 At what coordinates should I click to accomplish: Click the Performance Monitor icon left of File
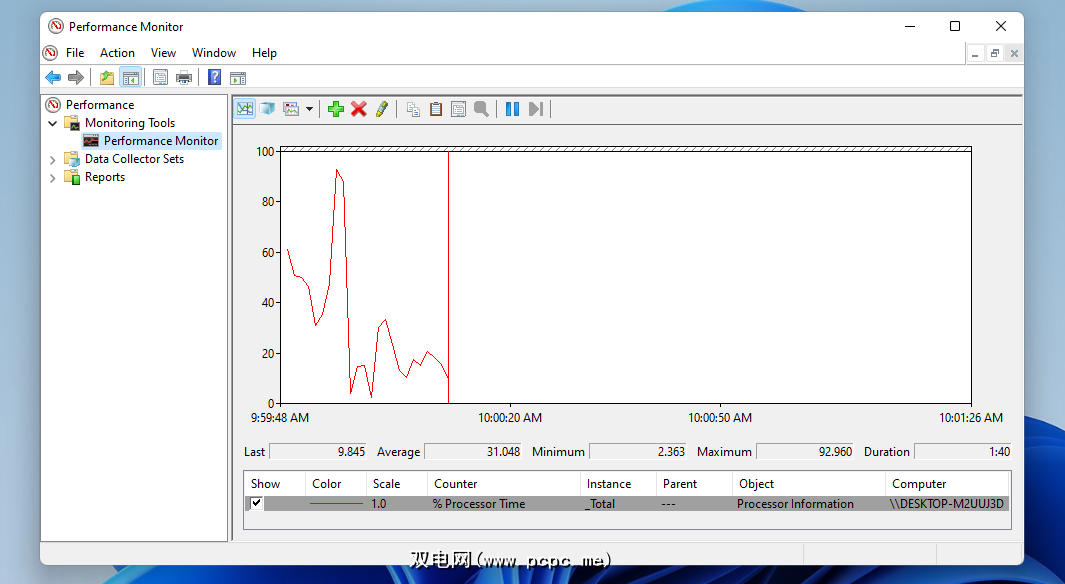pos(50,53)
